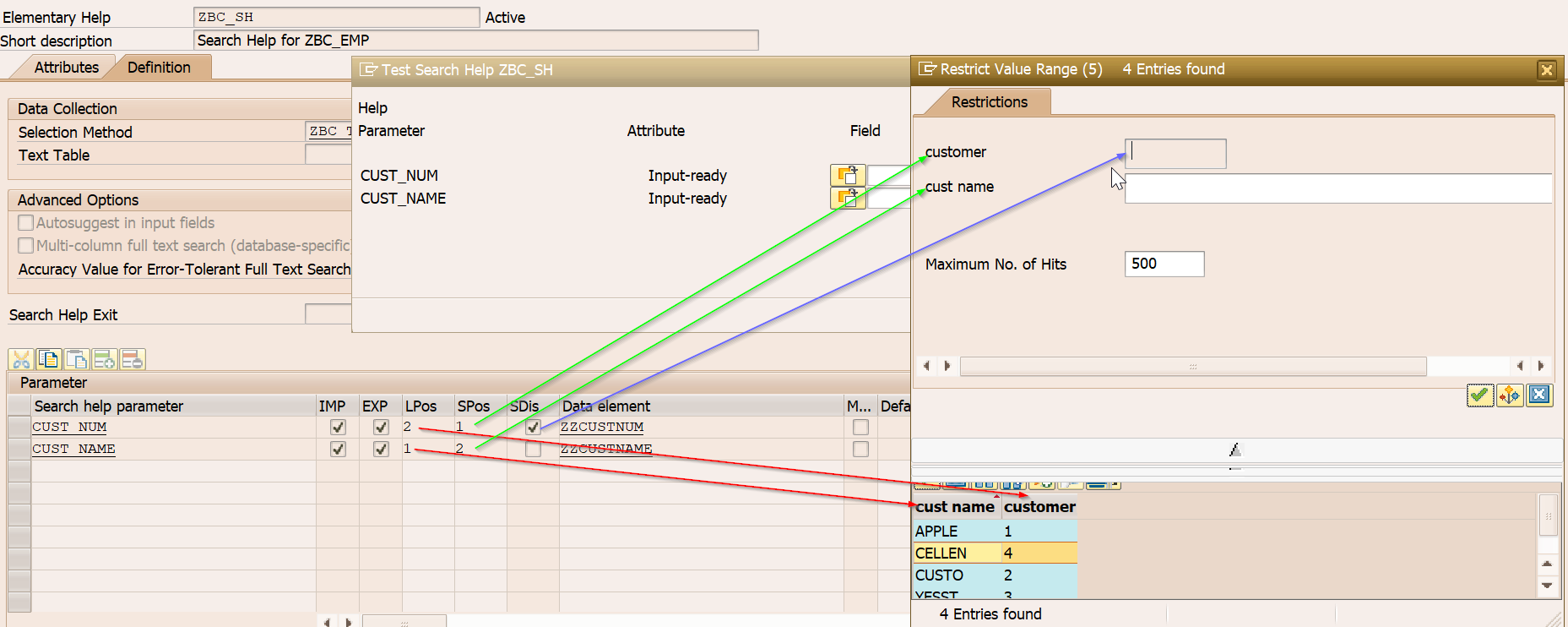Click the Selection Method field

(328, 131)
